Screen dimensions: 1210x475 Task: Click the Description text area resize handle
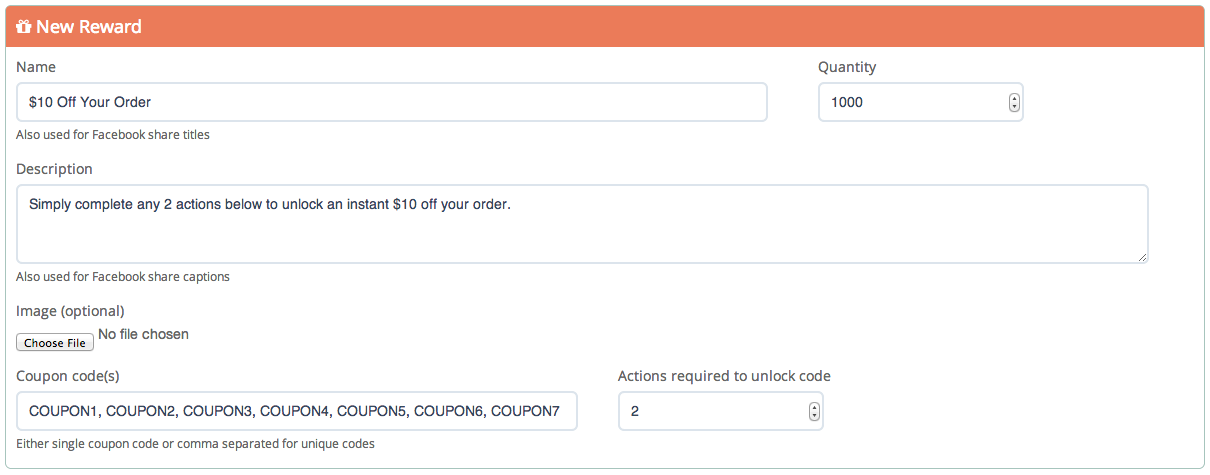click(1142, 257)
